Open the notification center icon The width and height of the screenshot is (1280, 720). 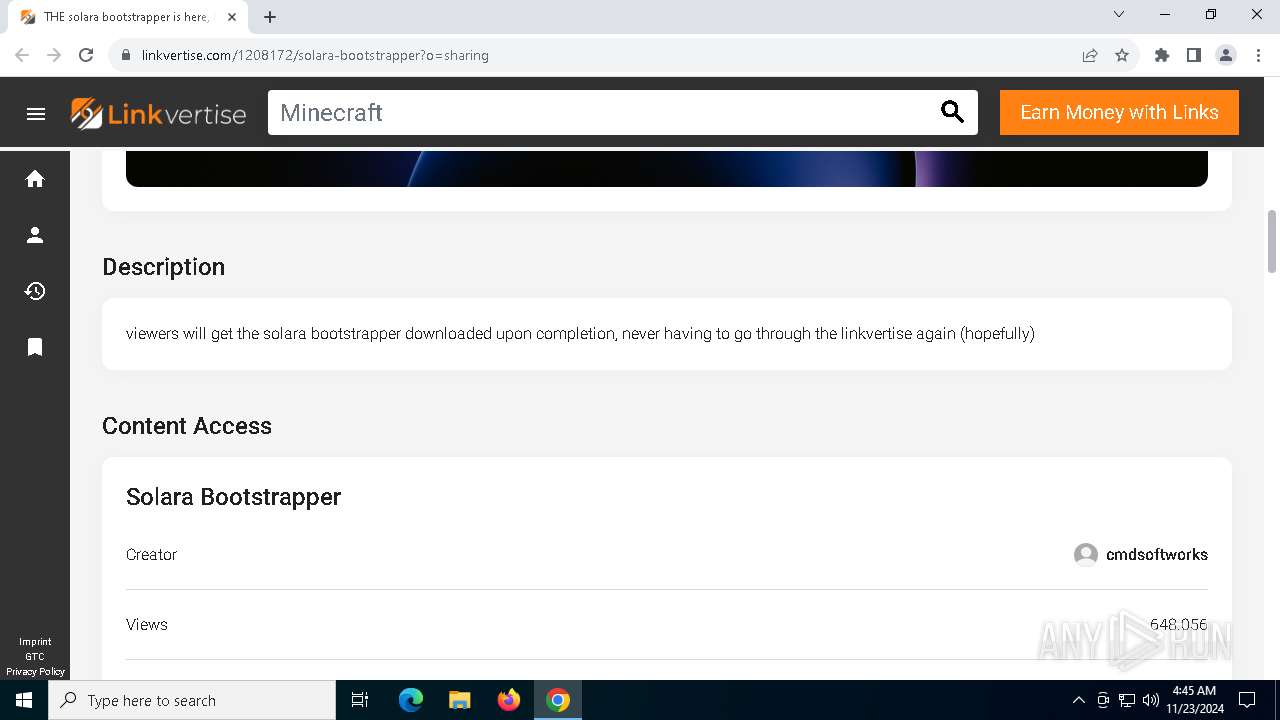point(1247,700)
